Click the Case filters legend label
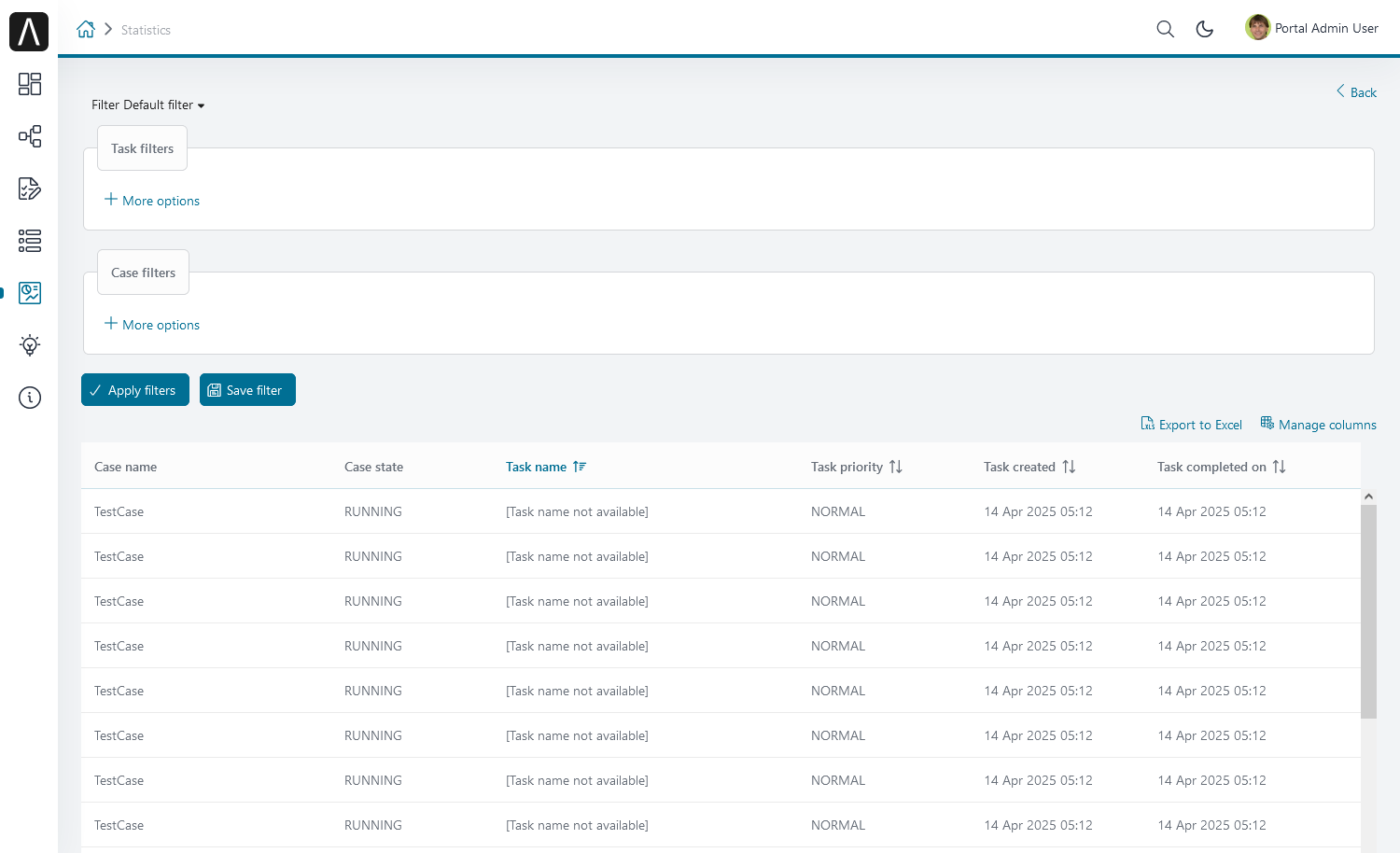The width and height of the screenshot is (1400, 853). (143, 273)
